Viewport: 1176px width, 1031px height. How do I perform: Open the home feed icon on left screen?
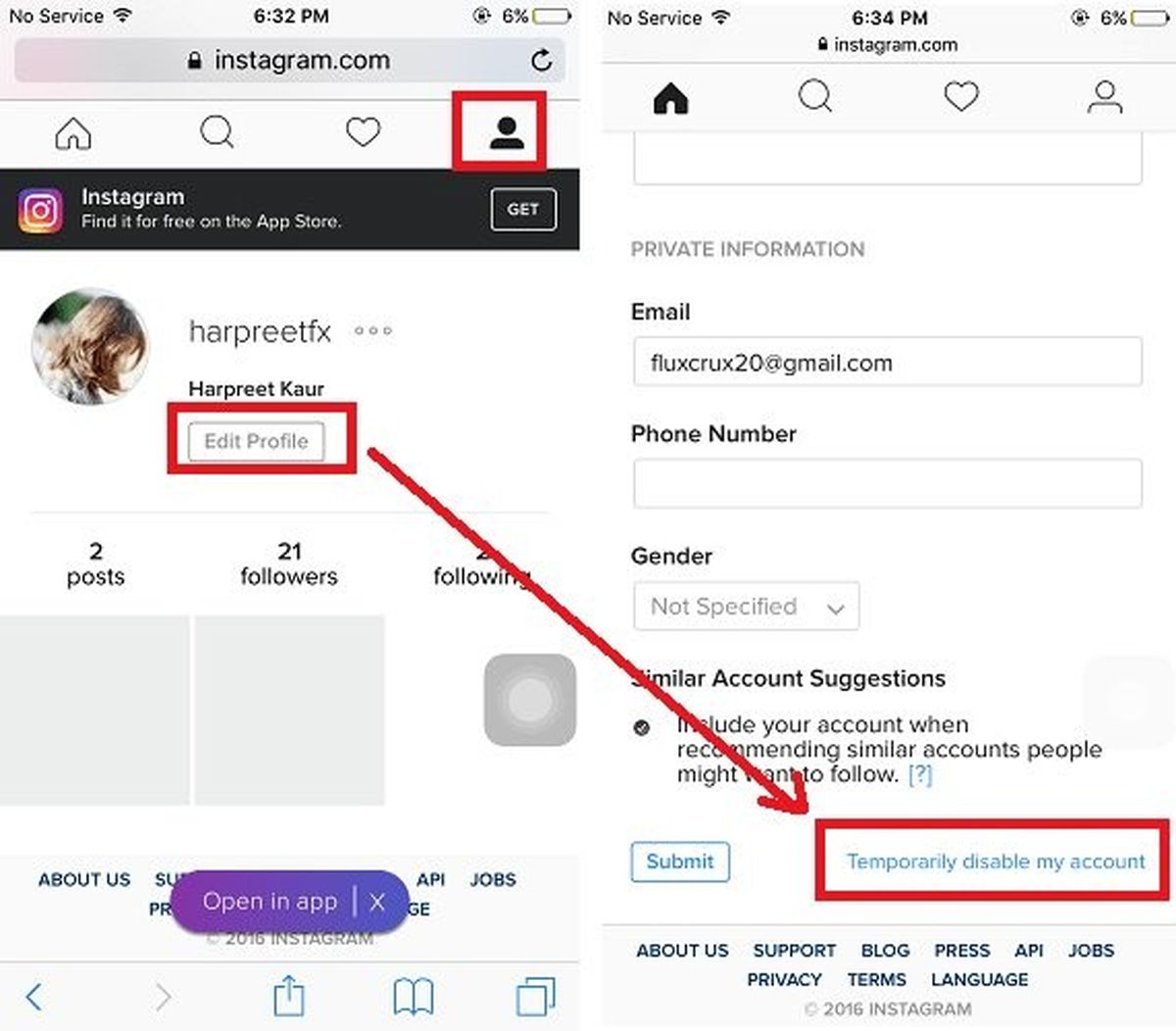point(73,132)
